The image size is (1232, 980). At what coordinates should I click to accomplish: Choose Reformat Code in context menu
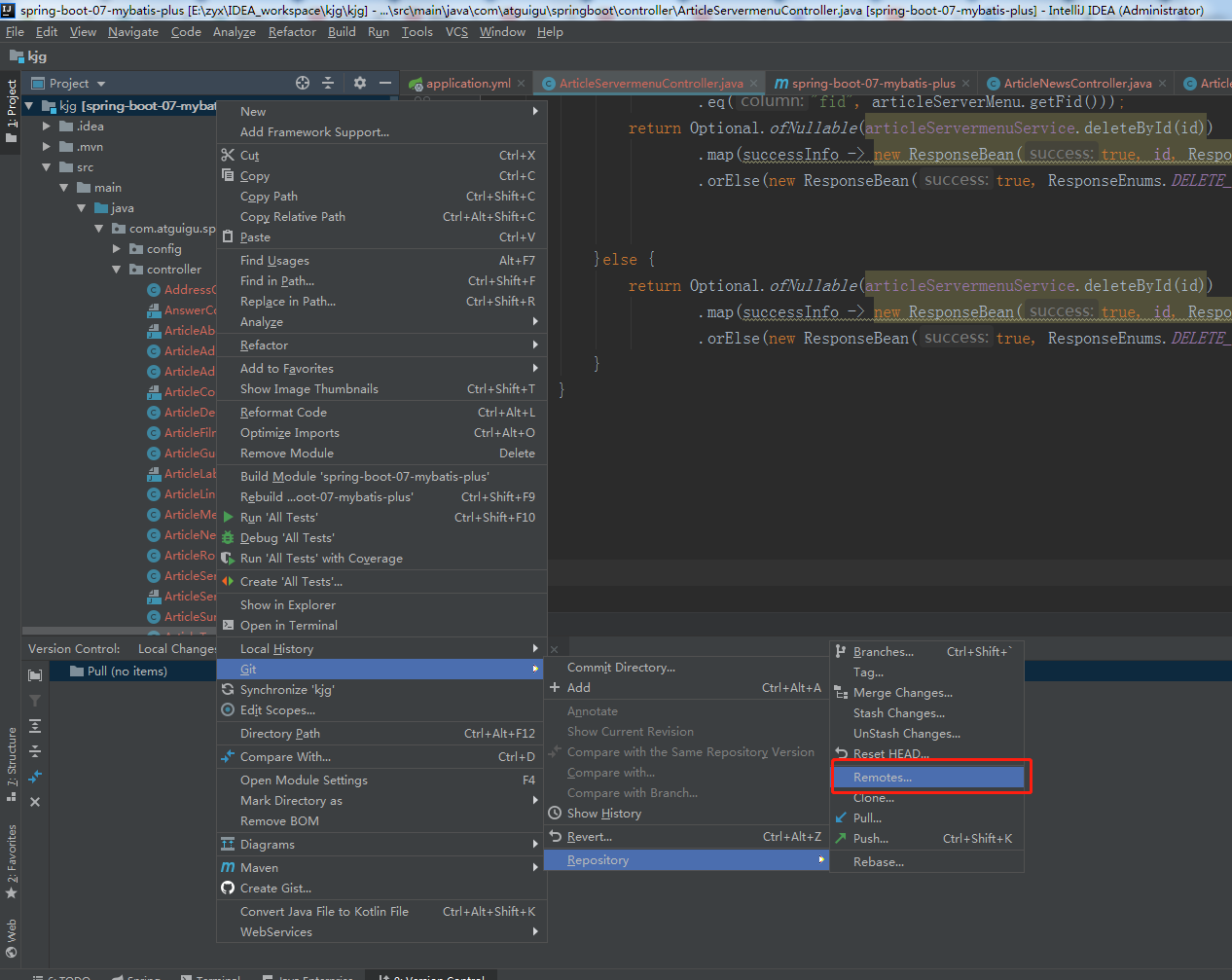(x=381, y=412)
